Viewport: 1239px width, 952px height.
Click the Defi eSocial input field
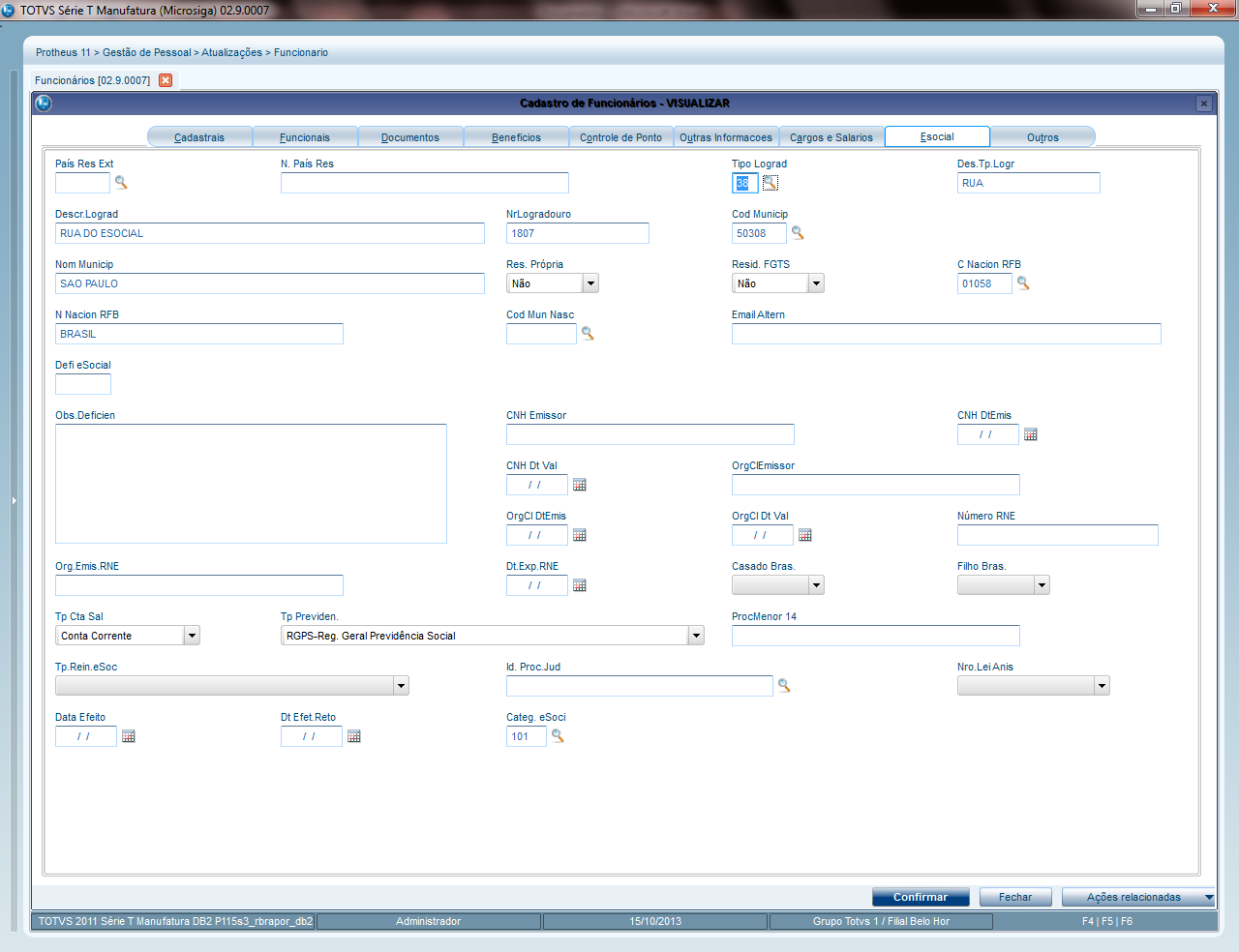tap(83, 384)
